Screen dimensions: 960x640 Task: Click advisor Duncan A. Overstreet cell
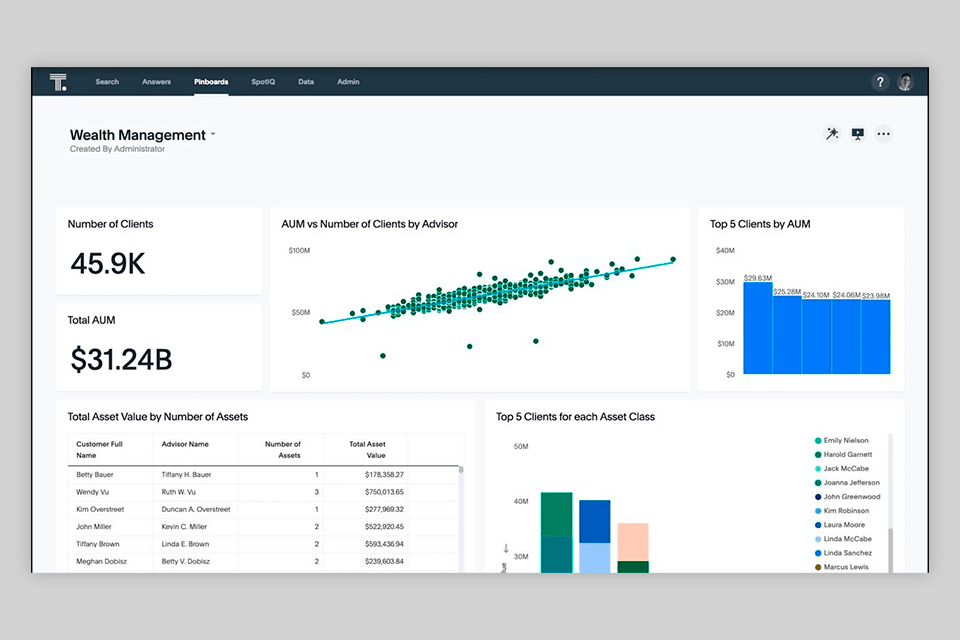coord(196,509)
